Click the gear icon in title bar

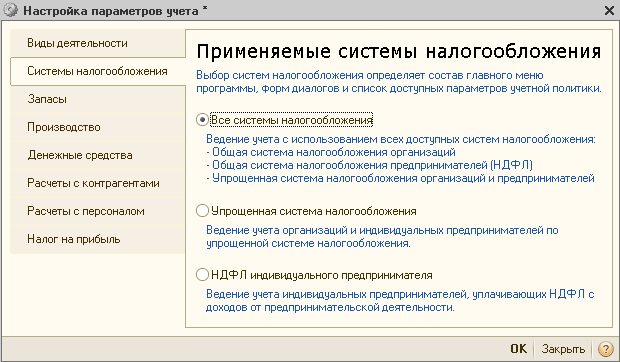click(11, 10)
